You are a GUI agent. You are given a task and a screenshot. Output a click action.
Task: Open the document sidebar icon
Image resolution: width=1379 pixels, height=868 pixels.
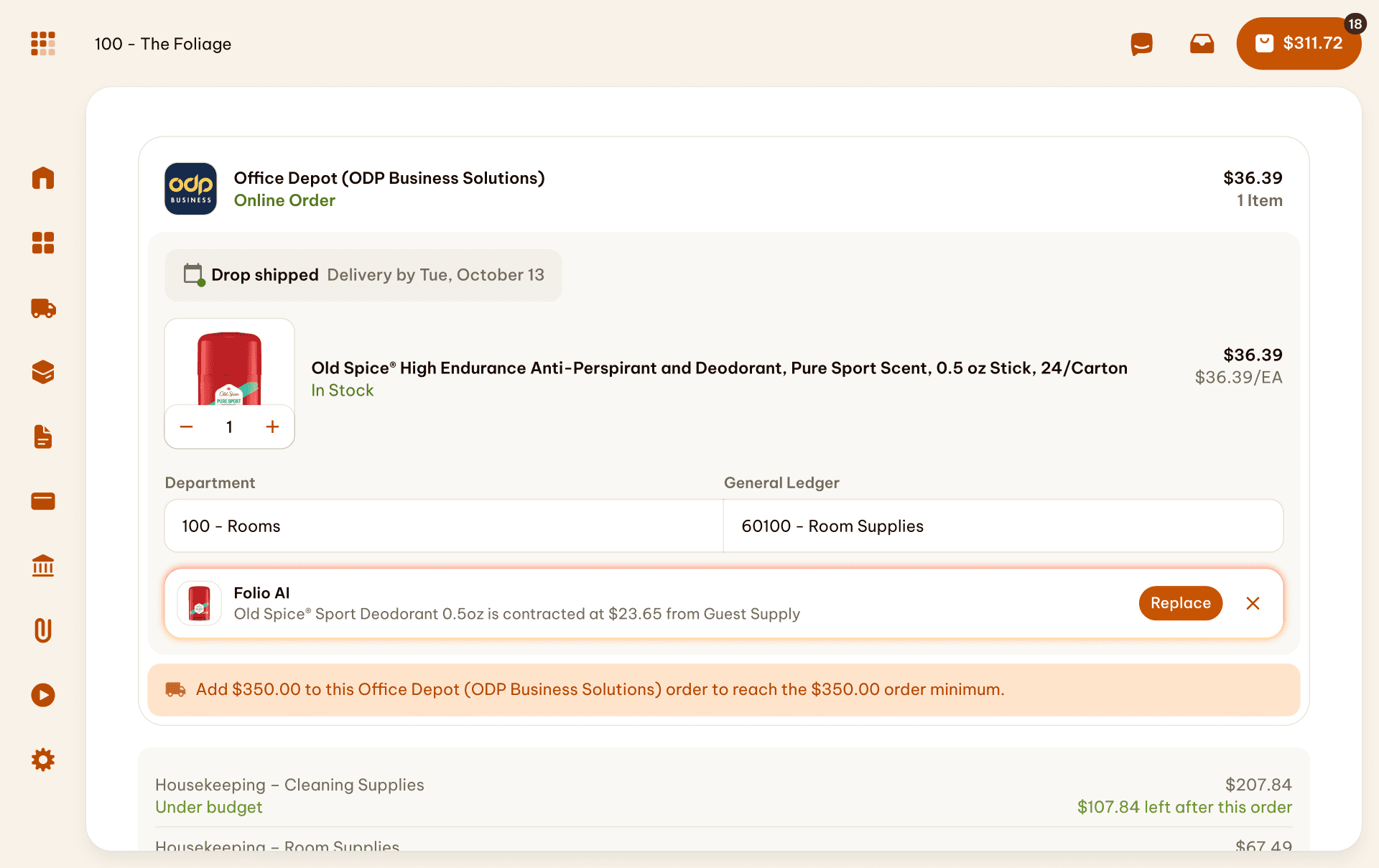pyautogui.click(x=43, y=437)
